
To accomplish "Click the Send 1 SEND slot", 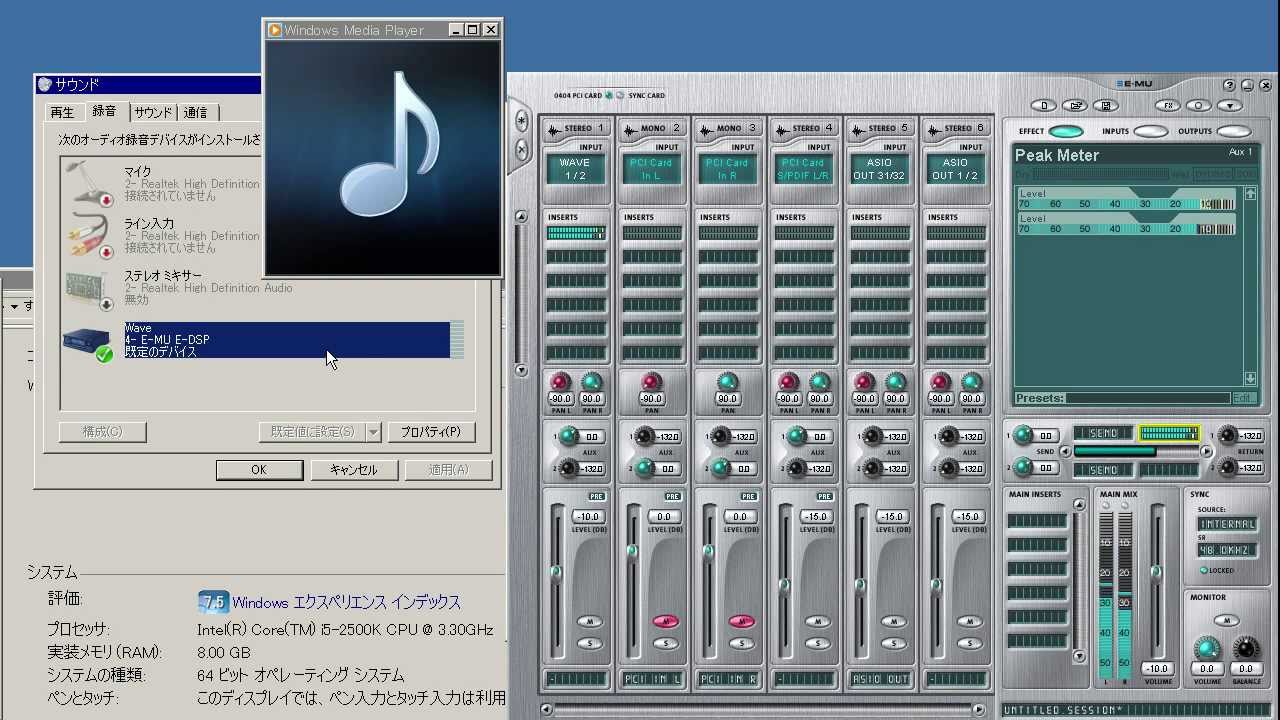I will 1103,433.
